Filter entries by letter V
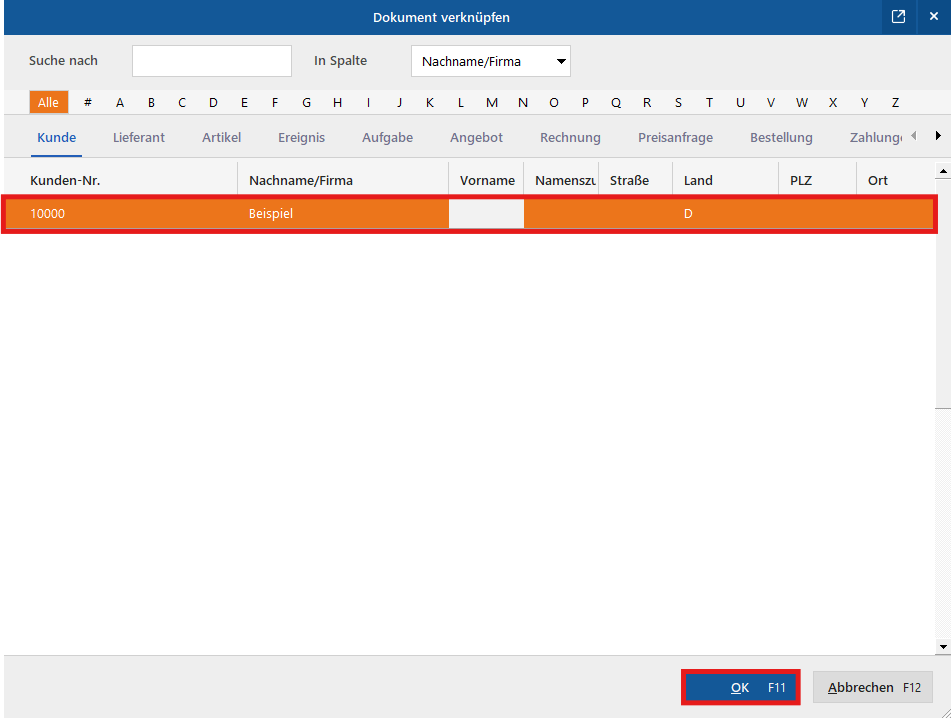951x718 pixels. pos(771,102)
